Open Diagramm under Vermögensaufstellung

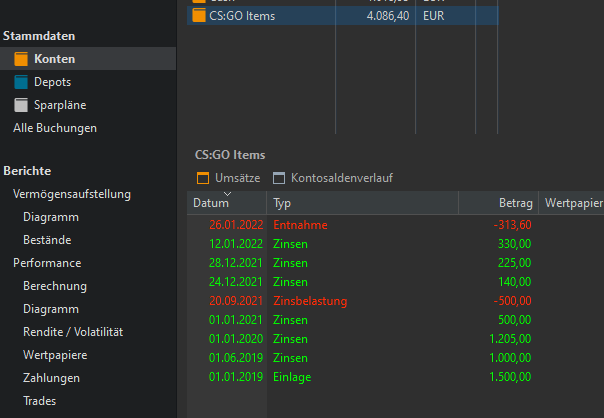coord(51,217)
